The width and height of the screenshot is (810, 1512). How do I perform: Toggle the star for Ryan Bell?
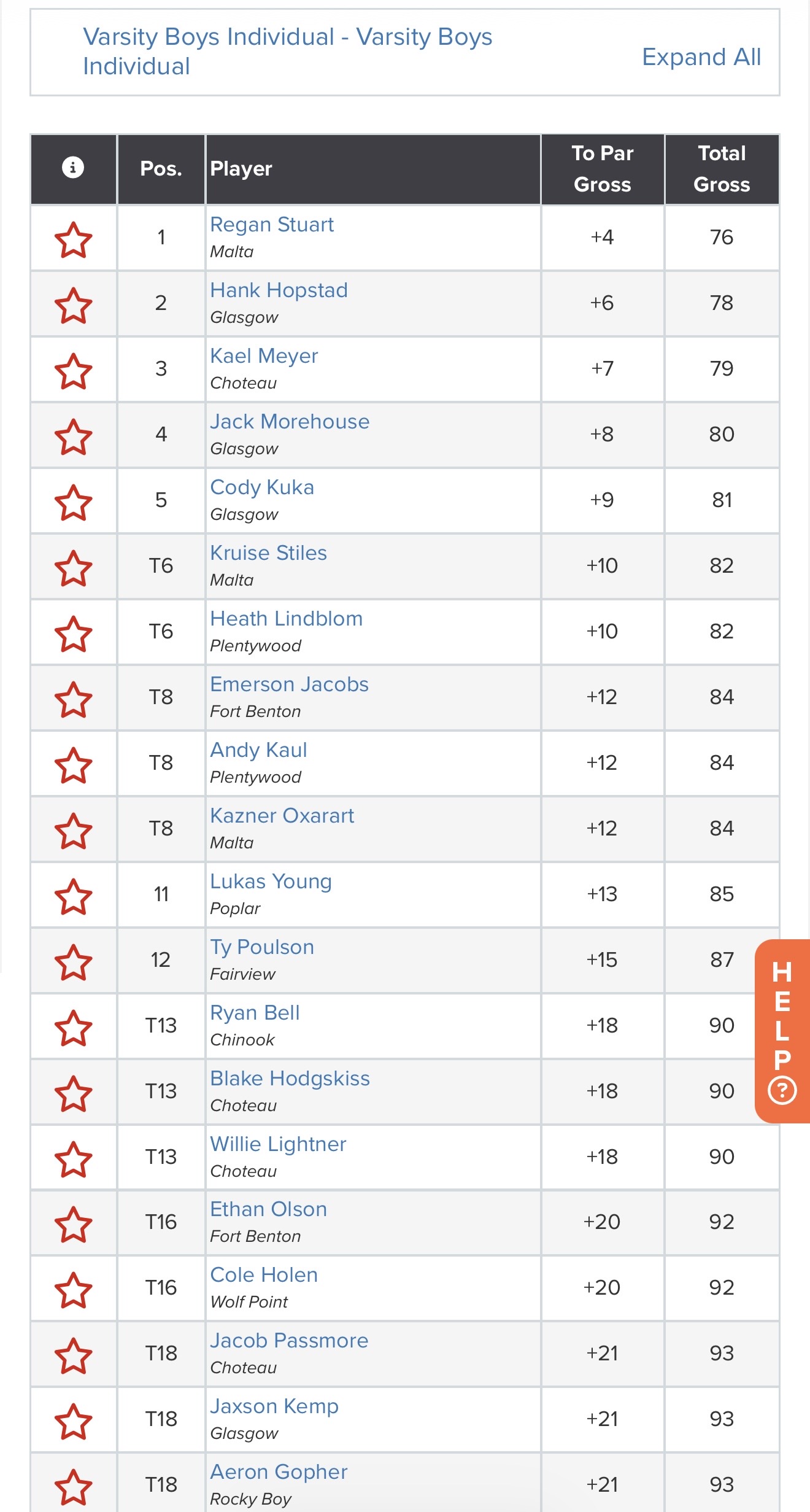[x=74, y=1028]
